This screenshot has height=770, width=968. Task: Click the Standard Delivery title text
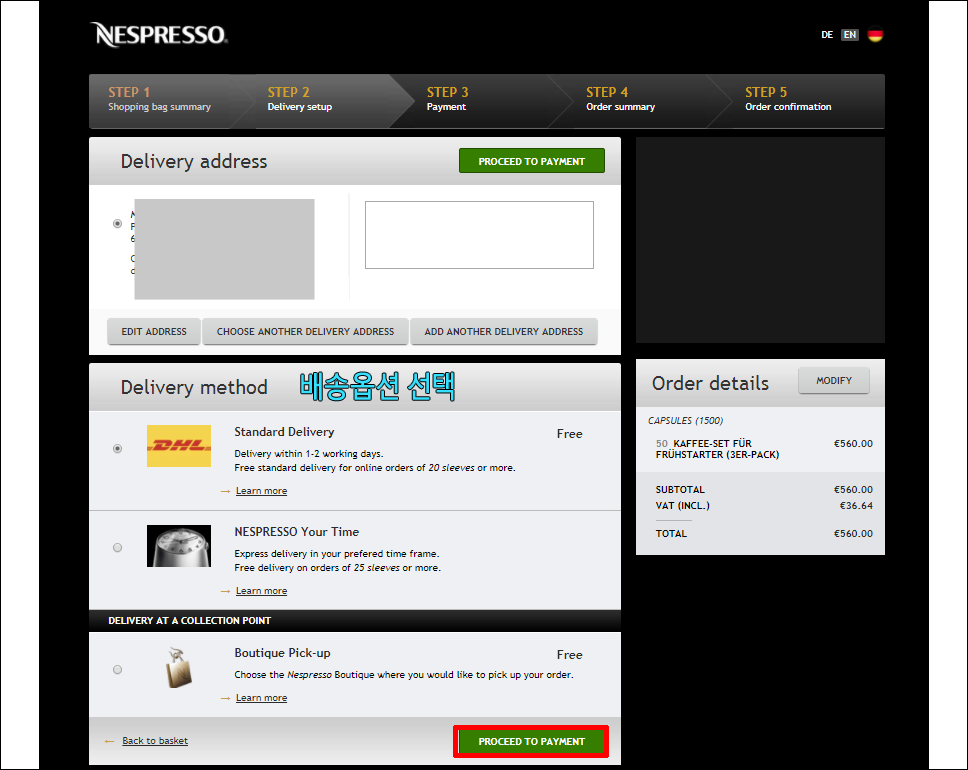(x=284, y=432)
